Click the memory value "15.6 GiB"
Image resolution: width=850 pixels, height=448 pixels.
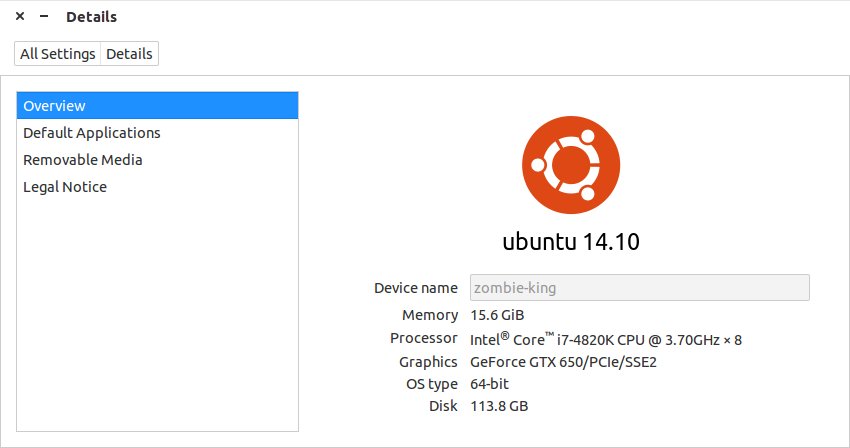[x=497, y=315]
